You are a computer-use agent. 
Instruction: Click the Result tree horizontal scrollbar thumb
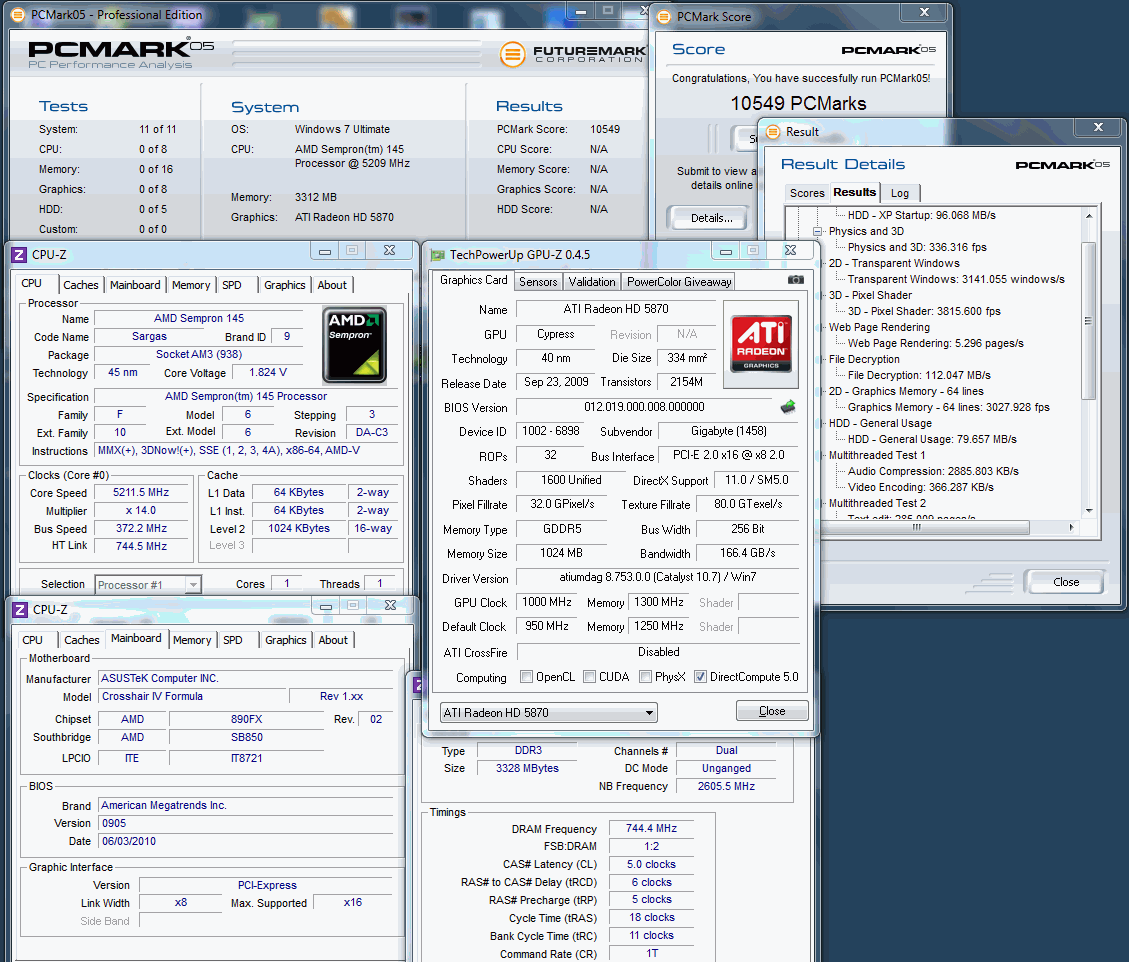917,528
